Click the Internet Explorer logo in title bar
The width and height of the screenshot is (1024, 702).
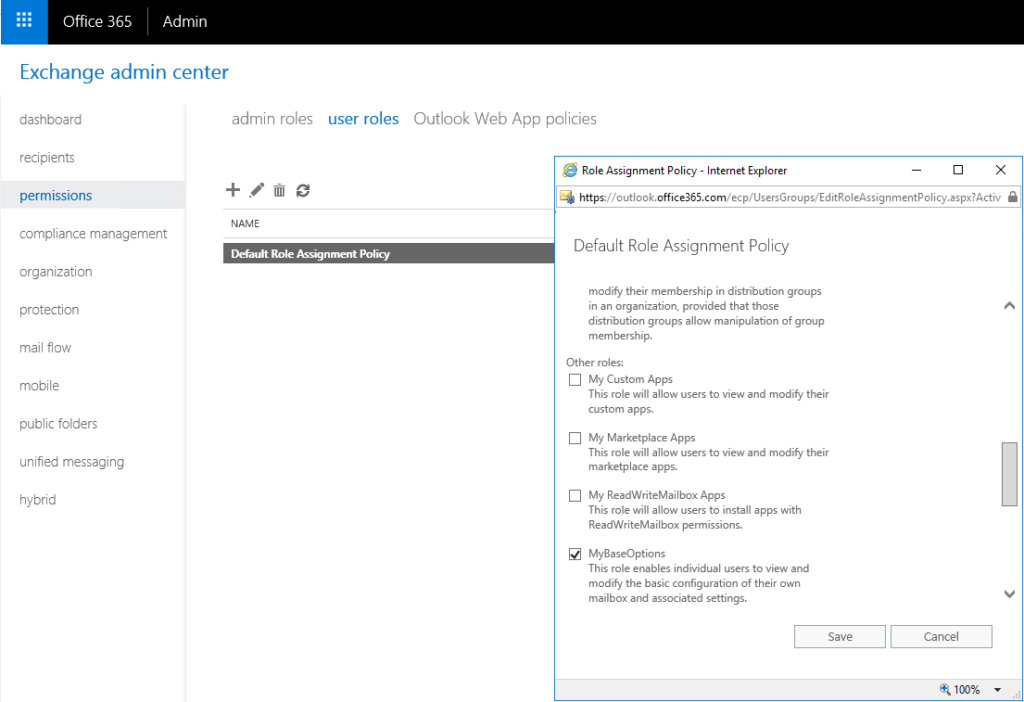click(570, 171)
